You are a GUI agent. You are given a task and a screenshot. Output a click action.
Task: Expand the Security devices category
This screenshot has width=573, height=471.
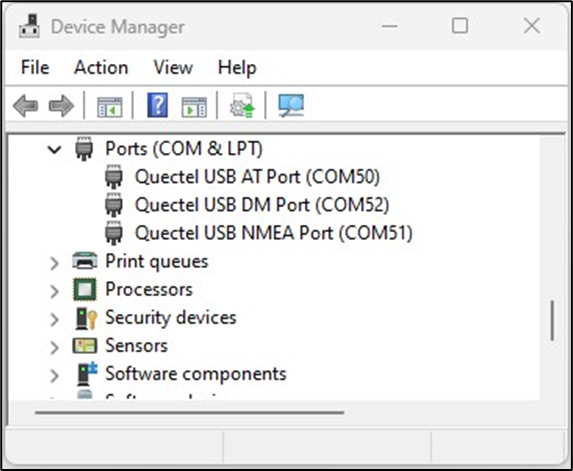54,319
